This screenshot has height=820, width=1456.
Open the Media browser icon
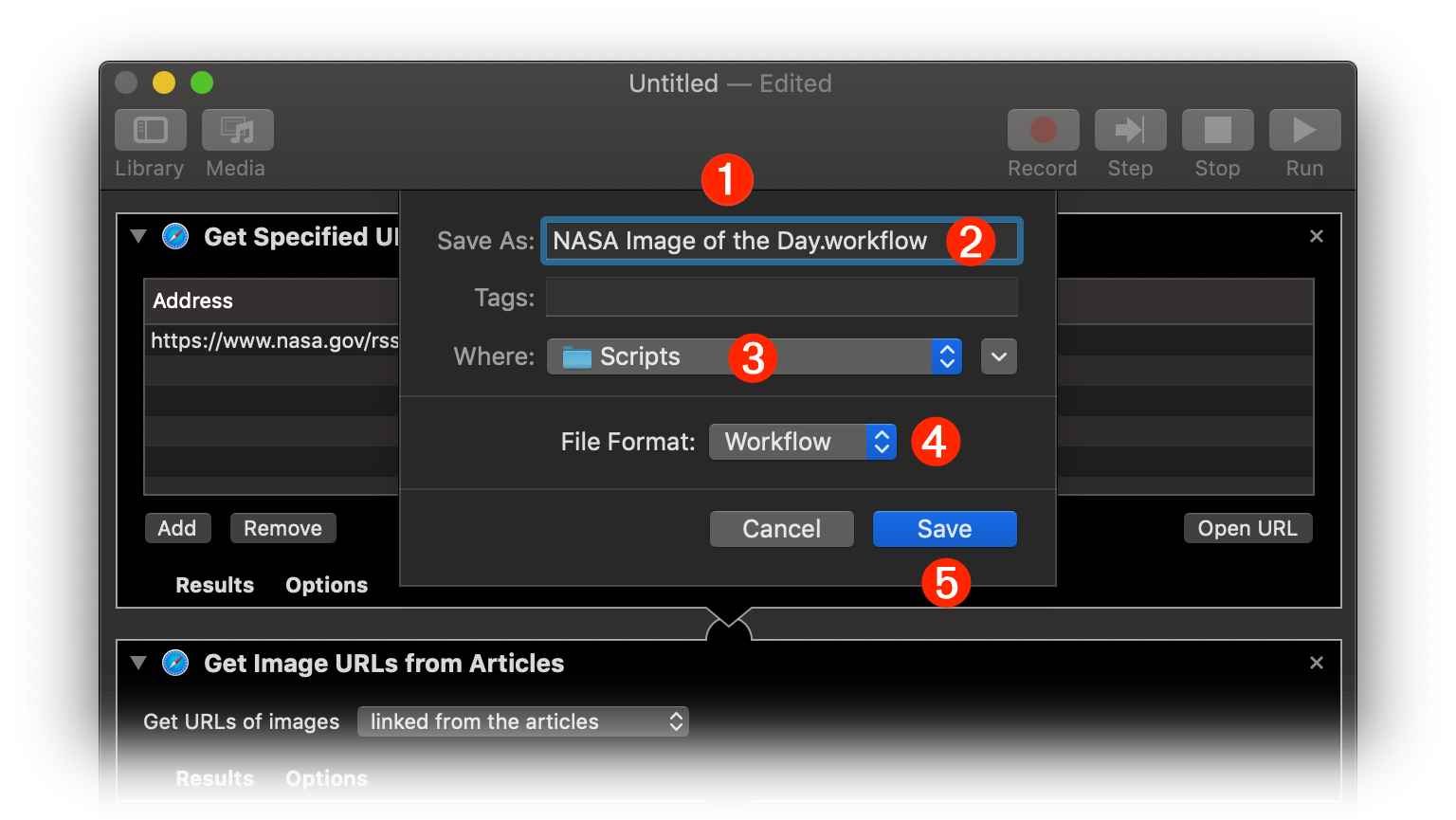pos(237,130)
